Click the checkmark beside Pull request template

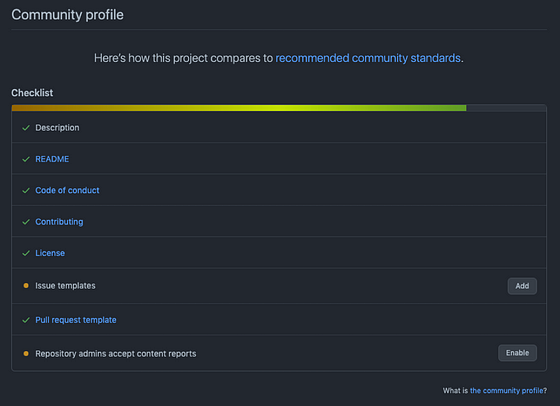coord(26,320)
